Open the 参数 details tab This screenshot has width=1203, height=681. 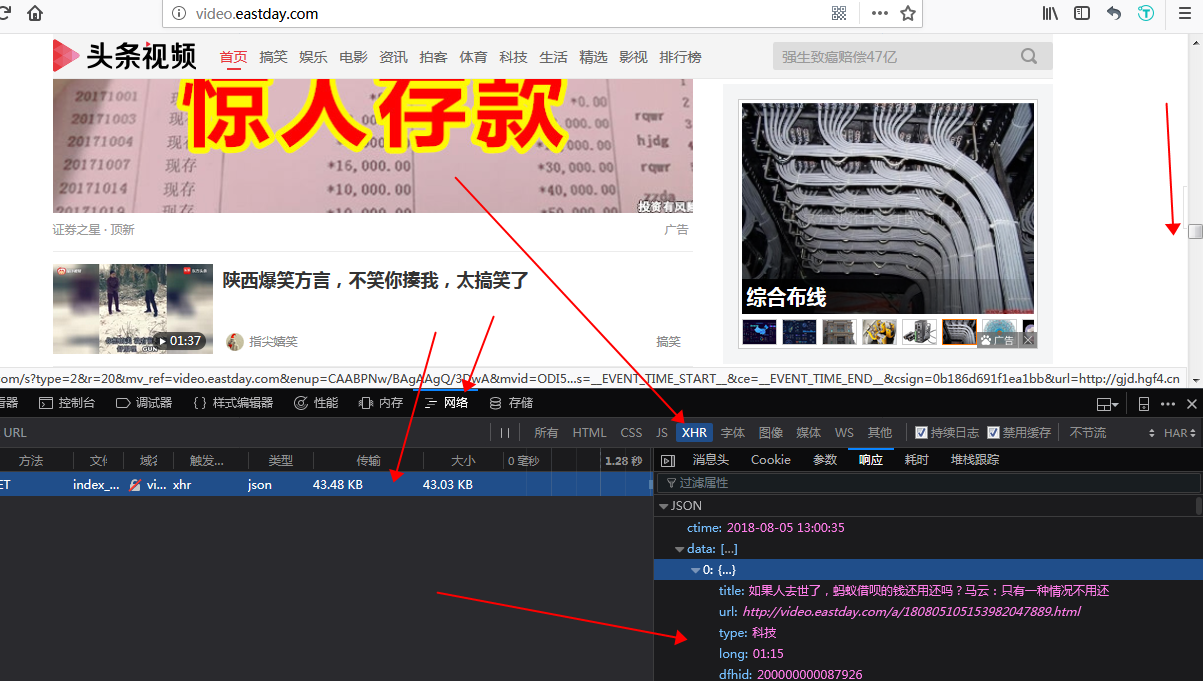(x=824, y=460)
